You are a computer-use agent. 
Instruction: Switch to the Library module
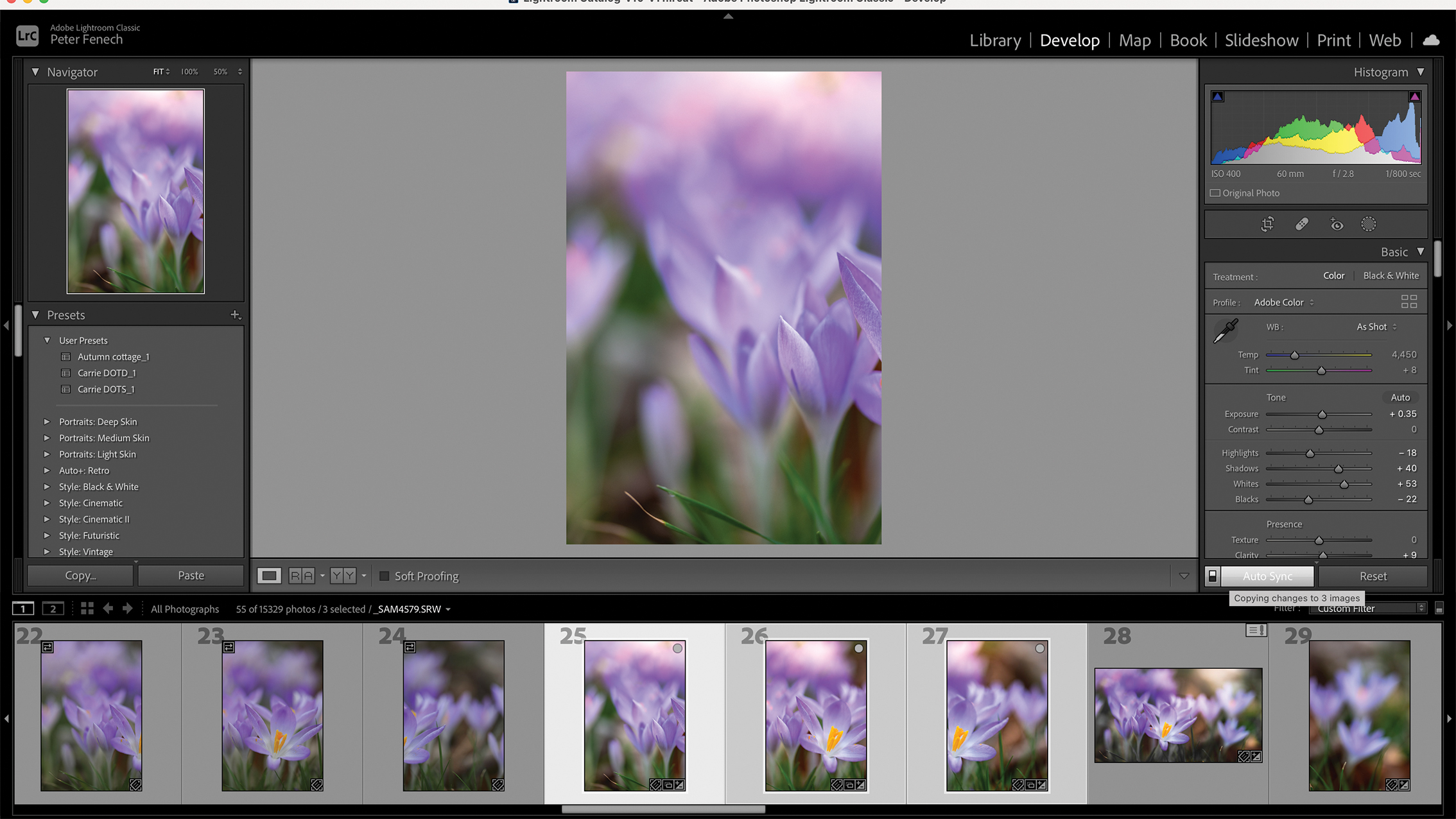point(995,40)
